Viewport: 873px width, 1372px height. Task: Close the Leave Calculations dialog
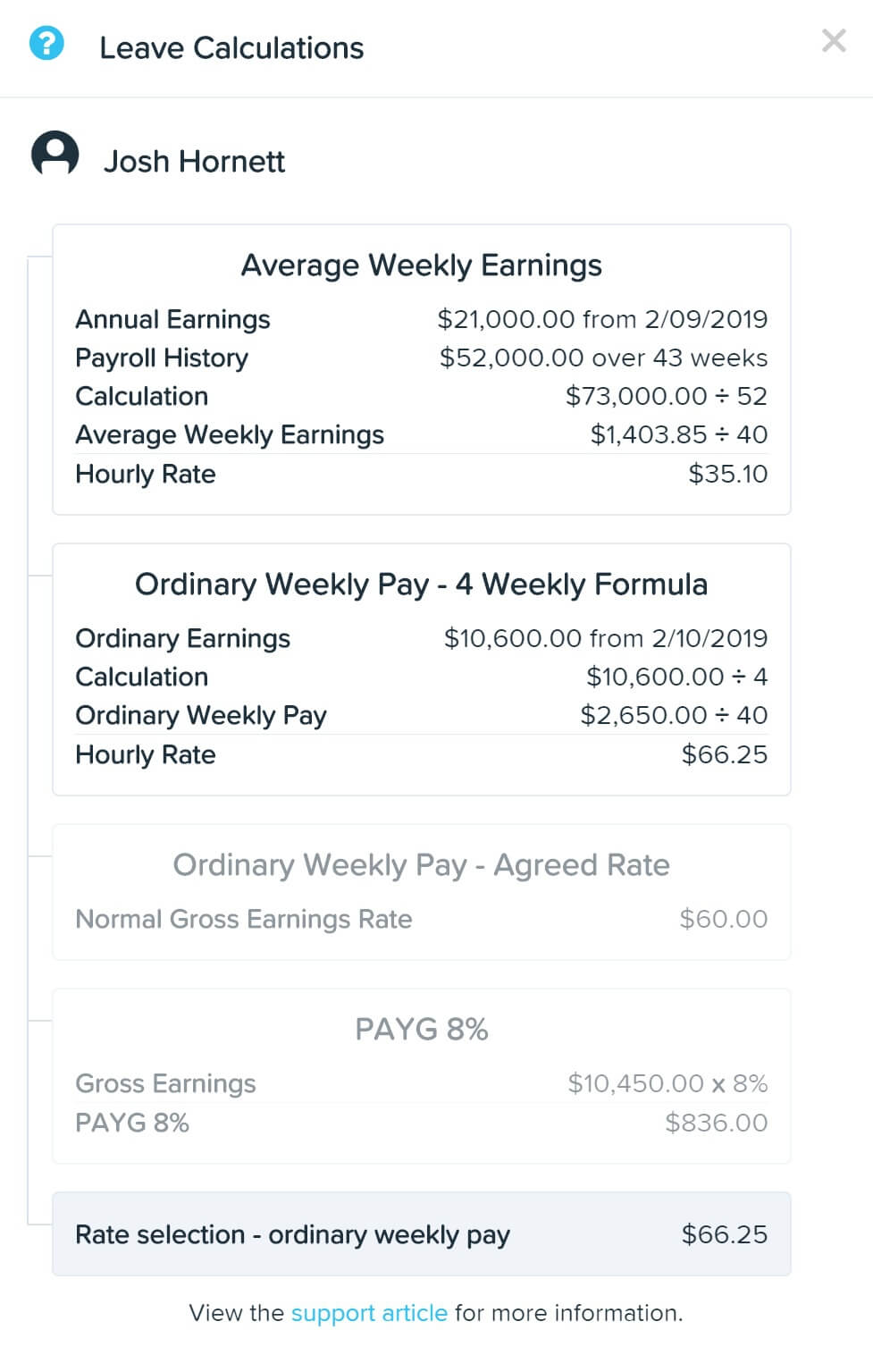[833, 41]
